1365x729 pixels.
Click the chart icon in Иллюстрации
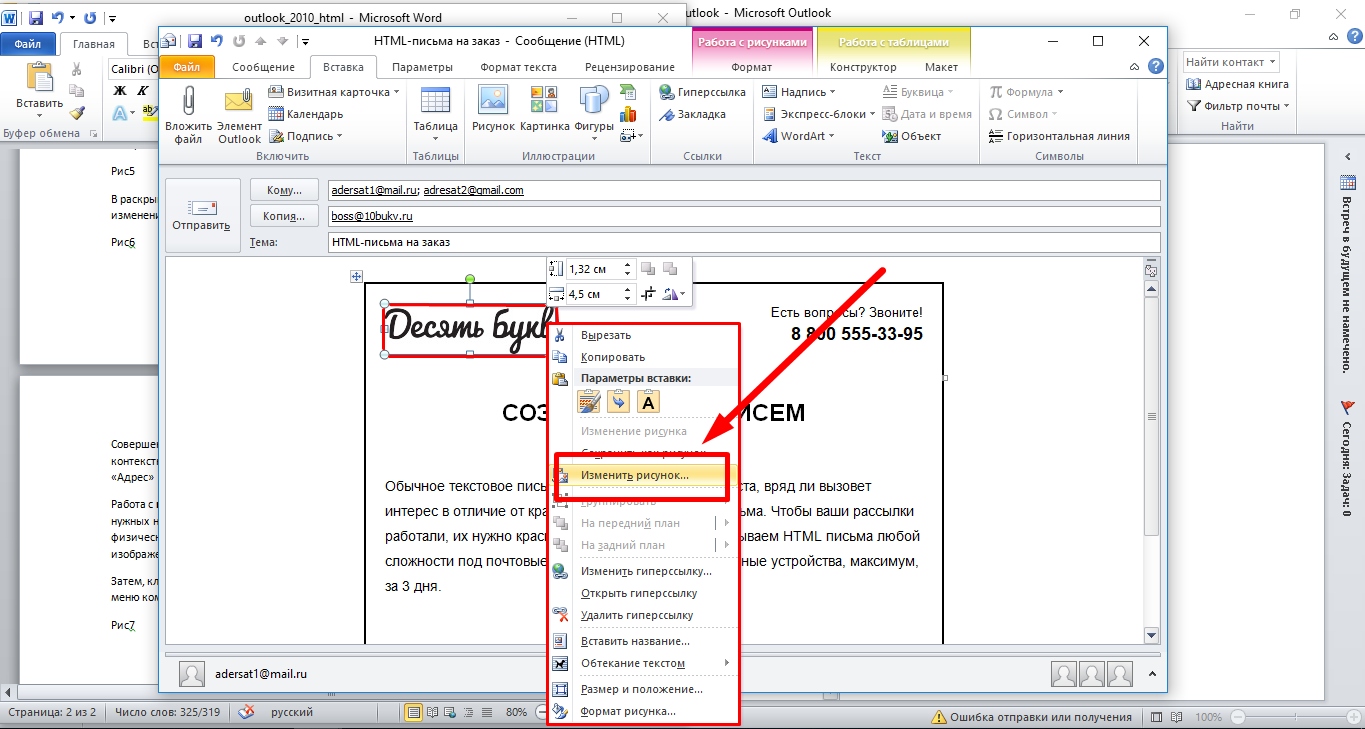(x=628, y=114)
